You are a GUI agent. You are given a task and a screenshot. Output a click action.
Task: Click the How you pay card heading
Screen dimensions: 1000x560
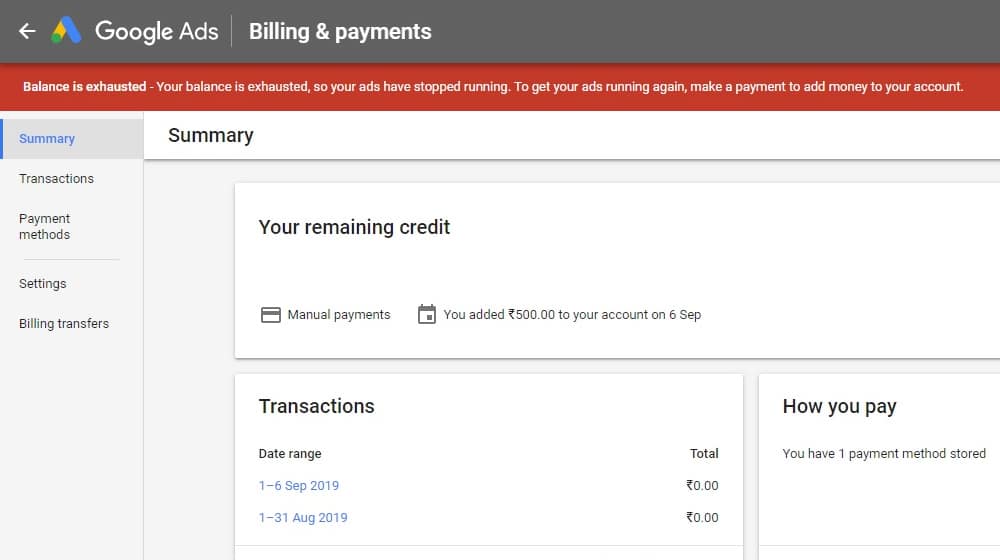pyautogui.click(x=839, y=406)
